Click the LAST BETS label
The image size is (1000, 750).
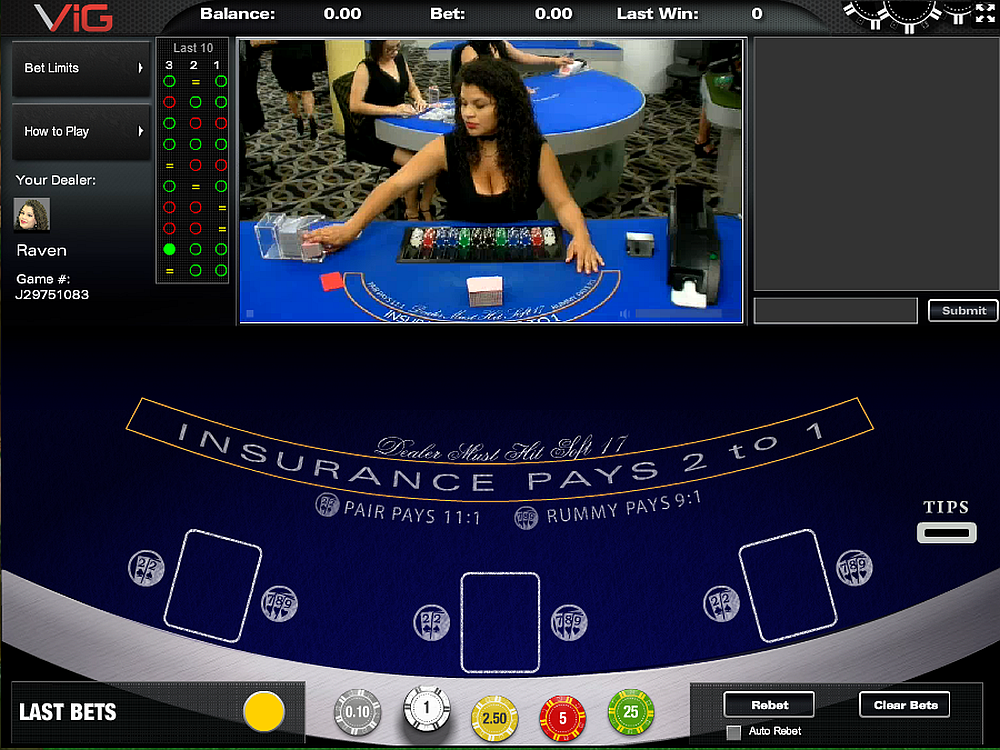point(68,712)
